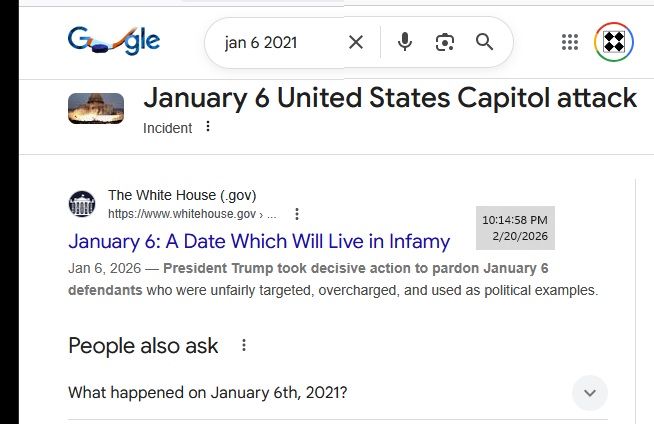The image size is (654, 424).
Task: Click the White House site favicon
Action: point(82,204)
